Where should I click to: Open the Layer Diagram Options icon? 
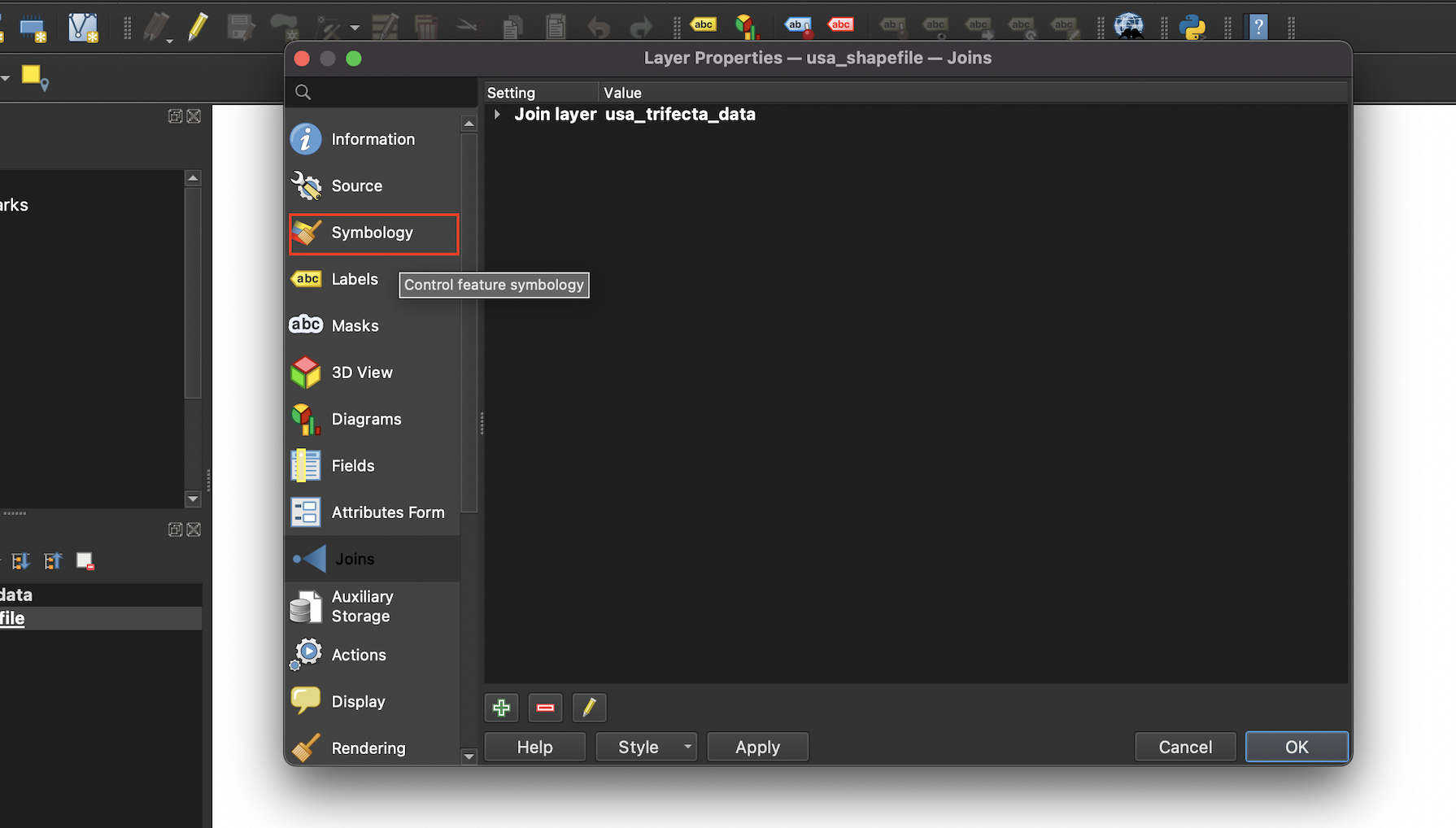point(747,26)
